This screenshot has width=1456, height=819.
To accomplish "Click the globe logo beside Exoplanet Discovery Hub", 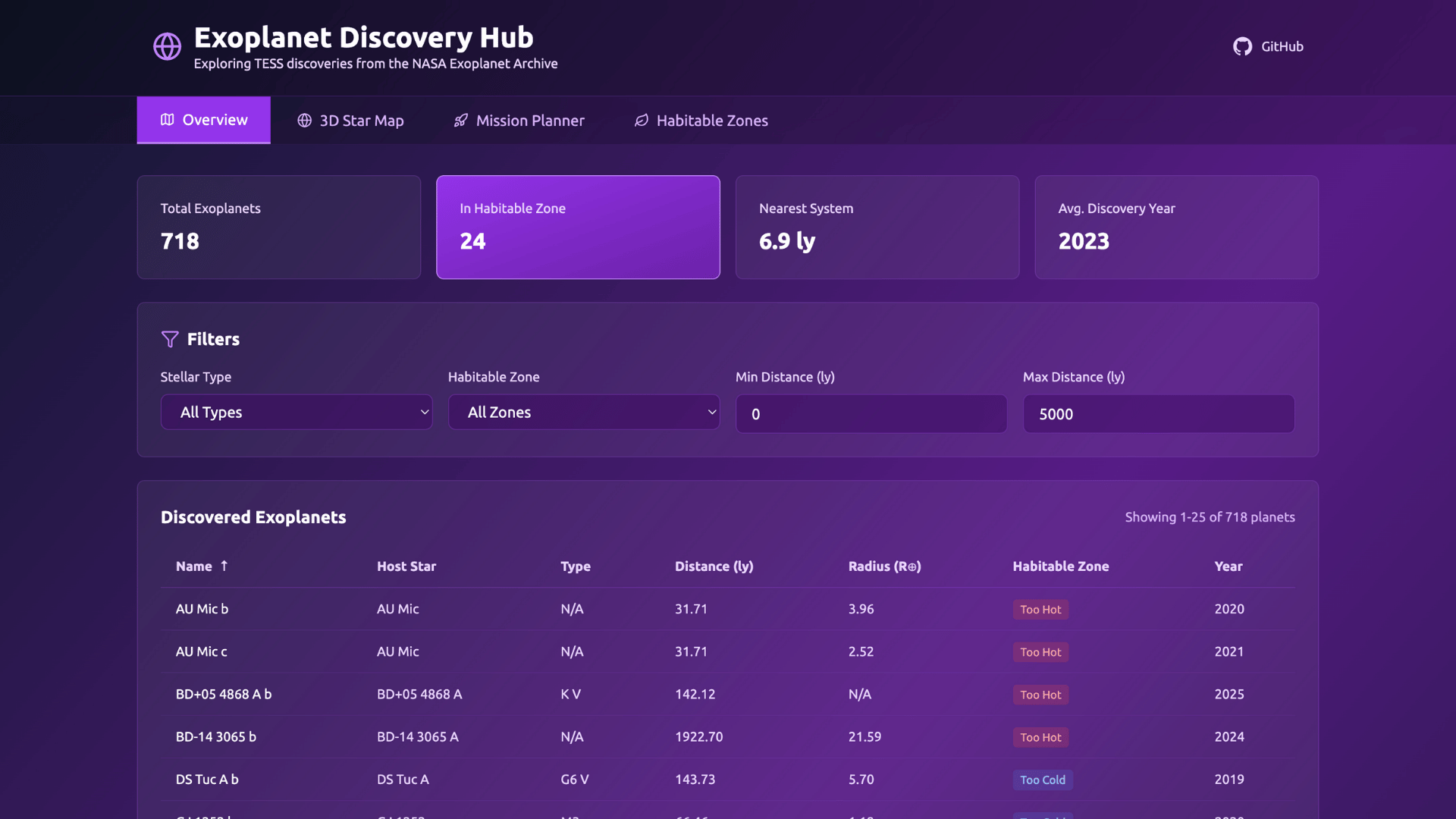I will [167, 45].
